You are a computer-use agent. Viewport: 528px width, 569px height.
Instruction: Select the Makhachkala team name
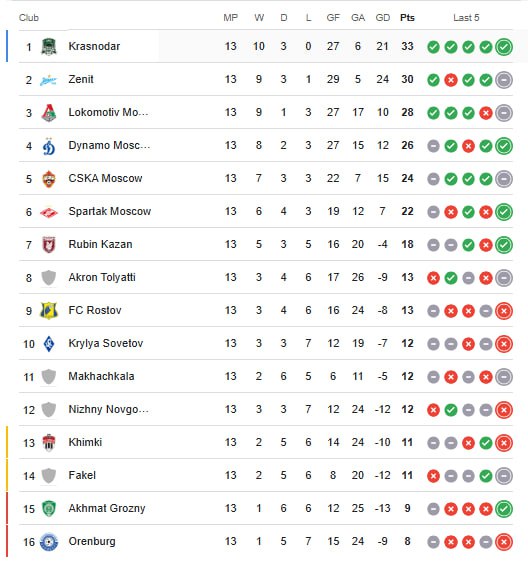pyautogui.click(x=101, y=376)
